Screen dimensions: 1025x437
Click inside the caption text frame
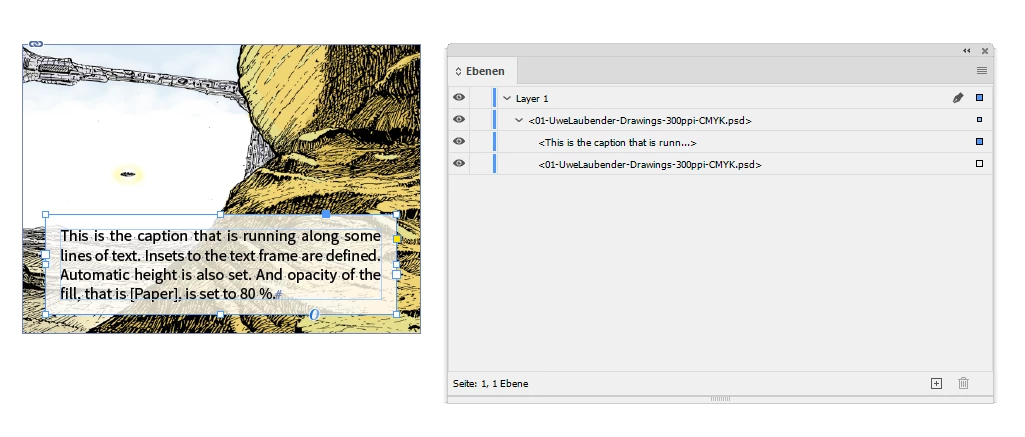click(220, 265)
